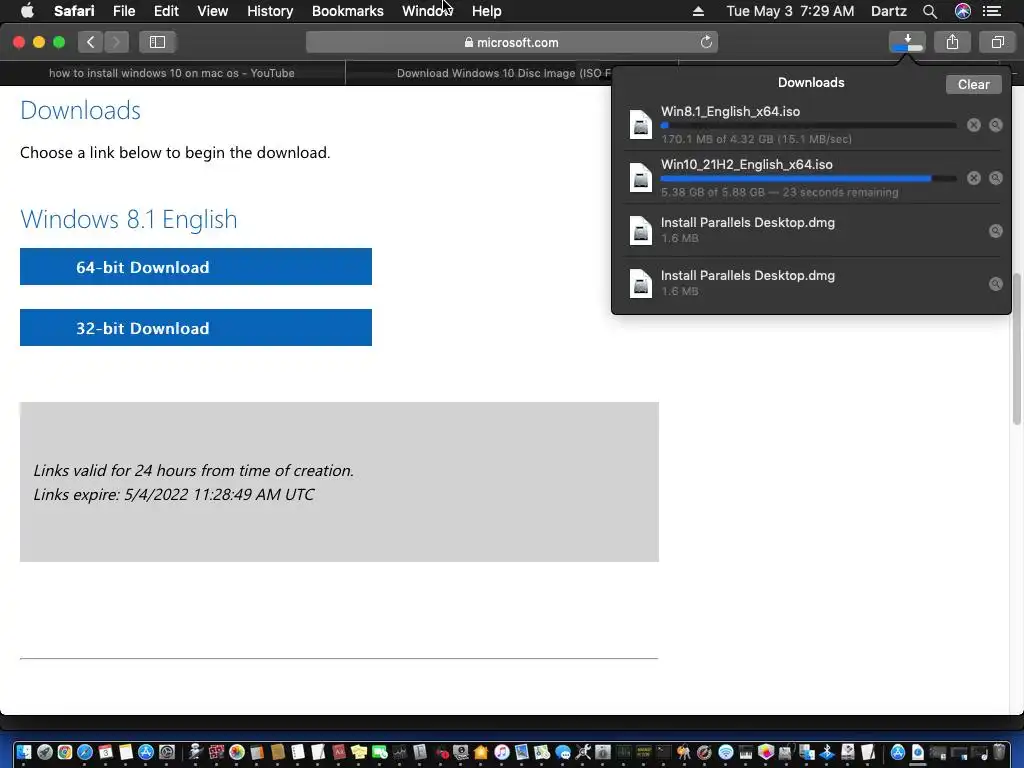Go forward using the Safari forward arrow
Viewport: 1024px width, 768px height.
point(116,42)
